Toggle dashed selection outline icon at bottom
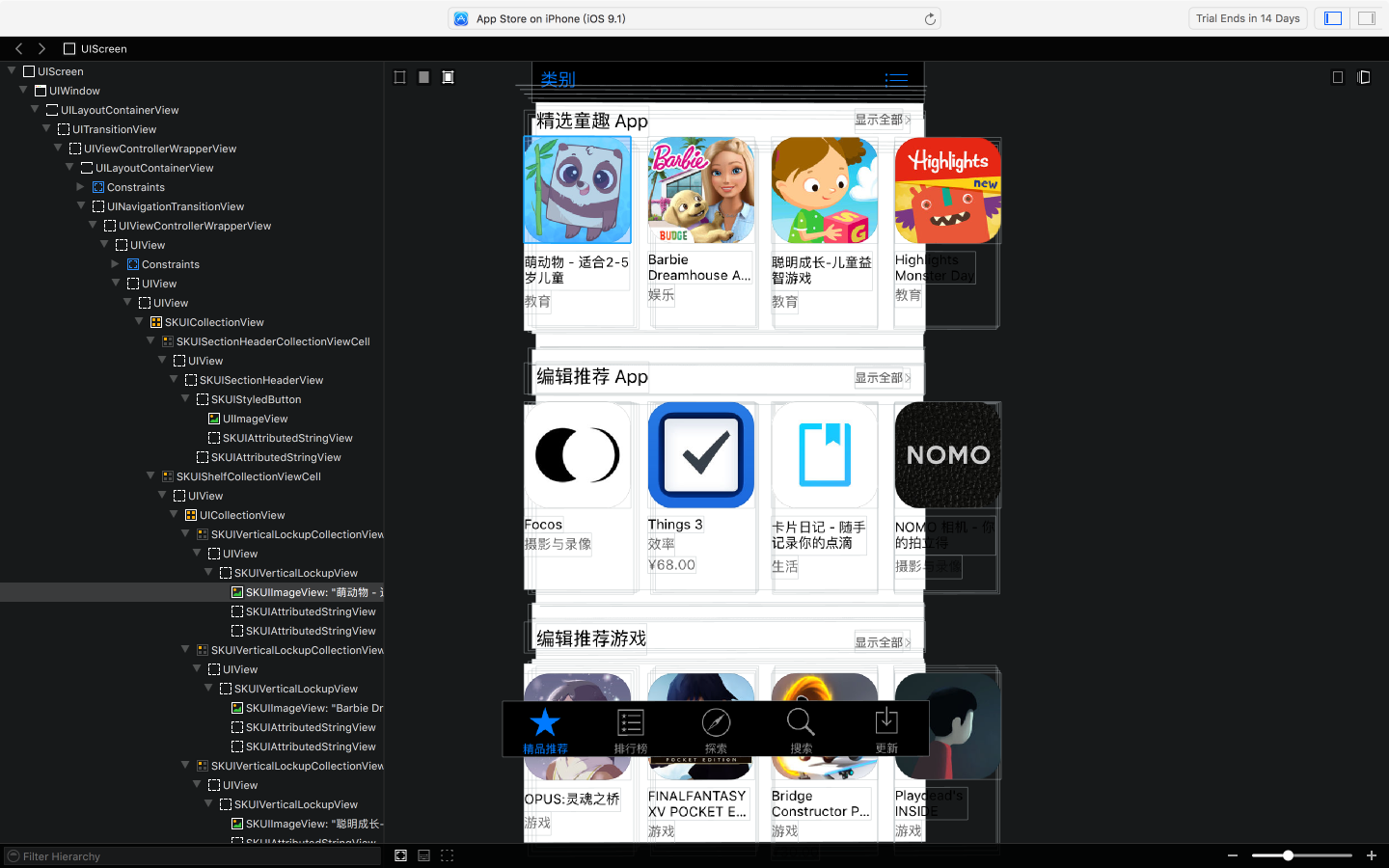Screen dimensions: 1389x868 point(447,855)
